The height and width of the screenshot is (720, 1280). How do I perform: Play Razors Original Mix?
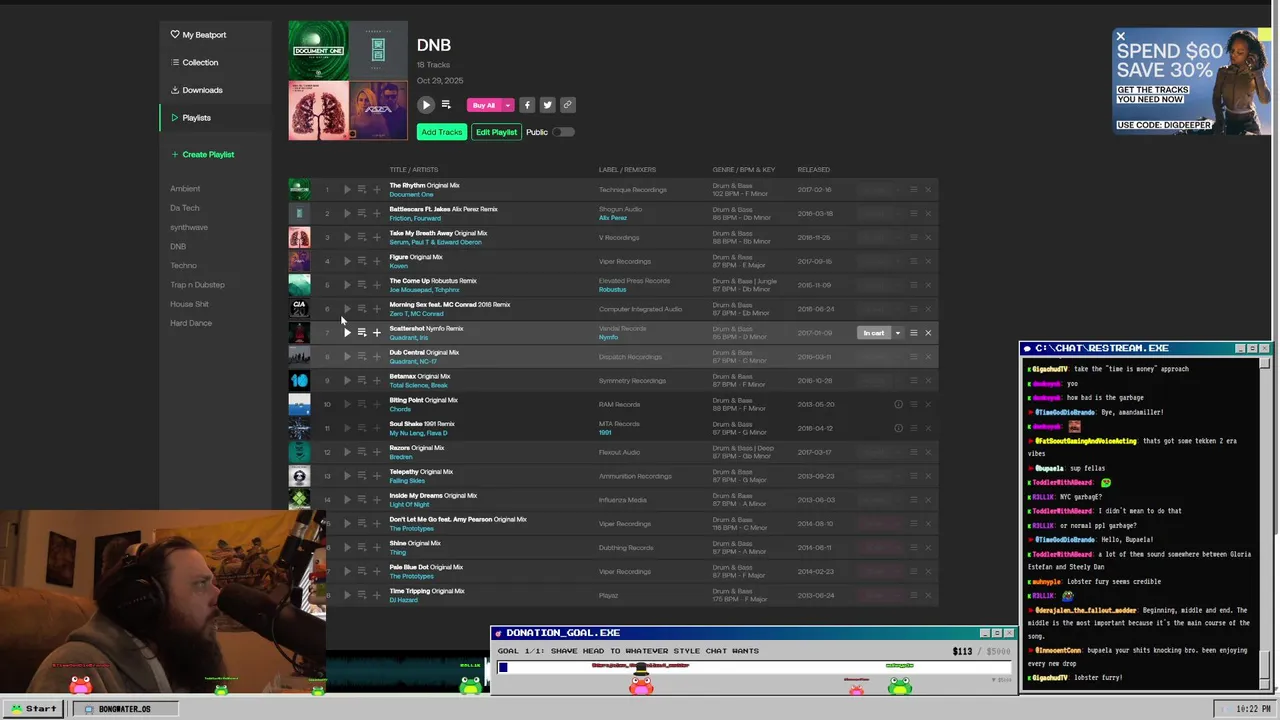coord(347,452)
